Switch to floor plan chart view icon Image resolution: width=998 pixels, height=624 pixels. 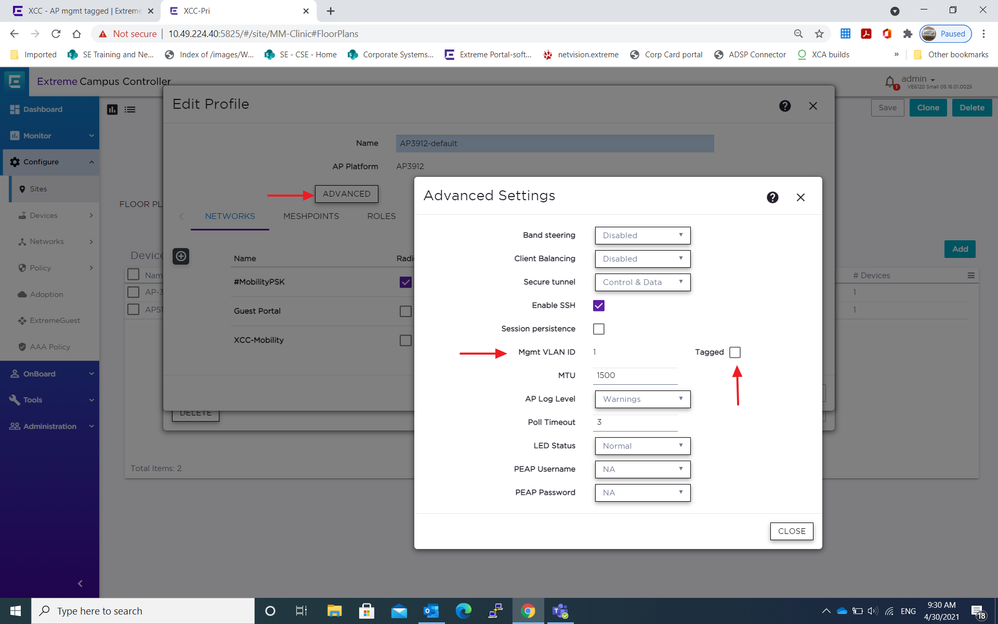pyautogui.click(x=113, y=110)
